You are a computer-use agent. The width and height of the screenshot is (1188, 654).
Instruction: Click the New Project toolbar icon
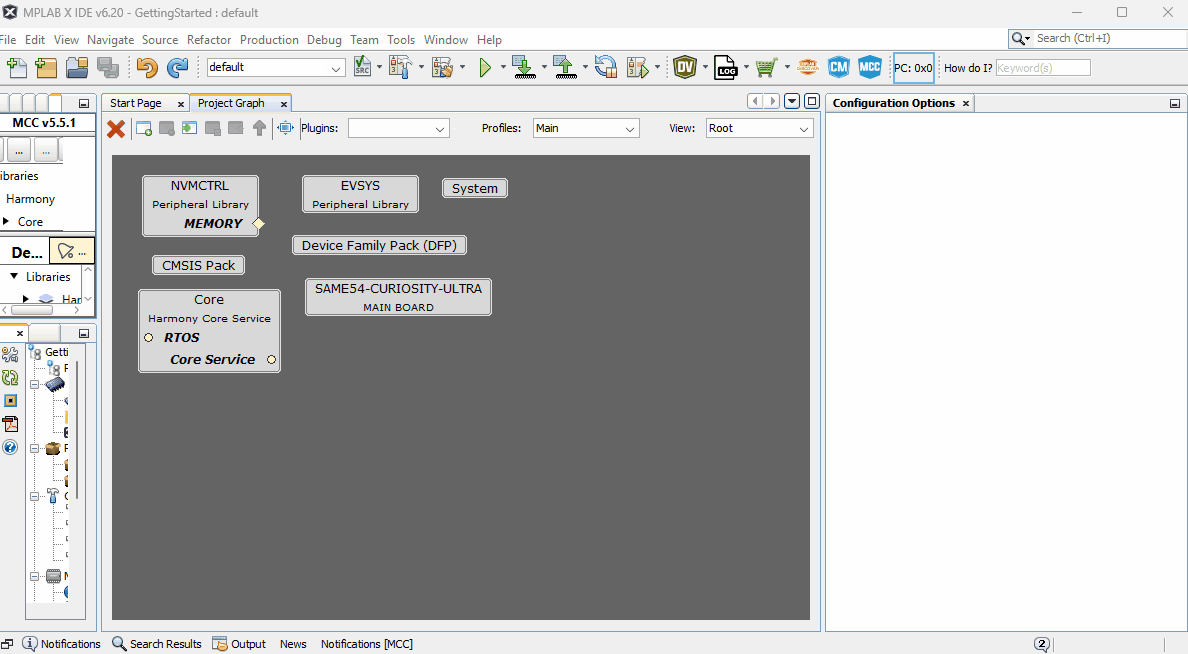(x=46, y=67)
